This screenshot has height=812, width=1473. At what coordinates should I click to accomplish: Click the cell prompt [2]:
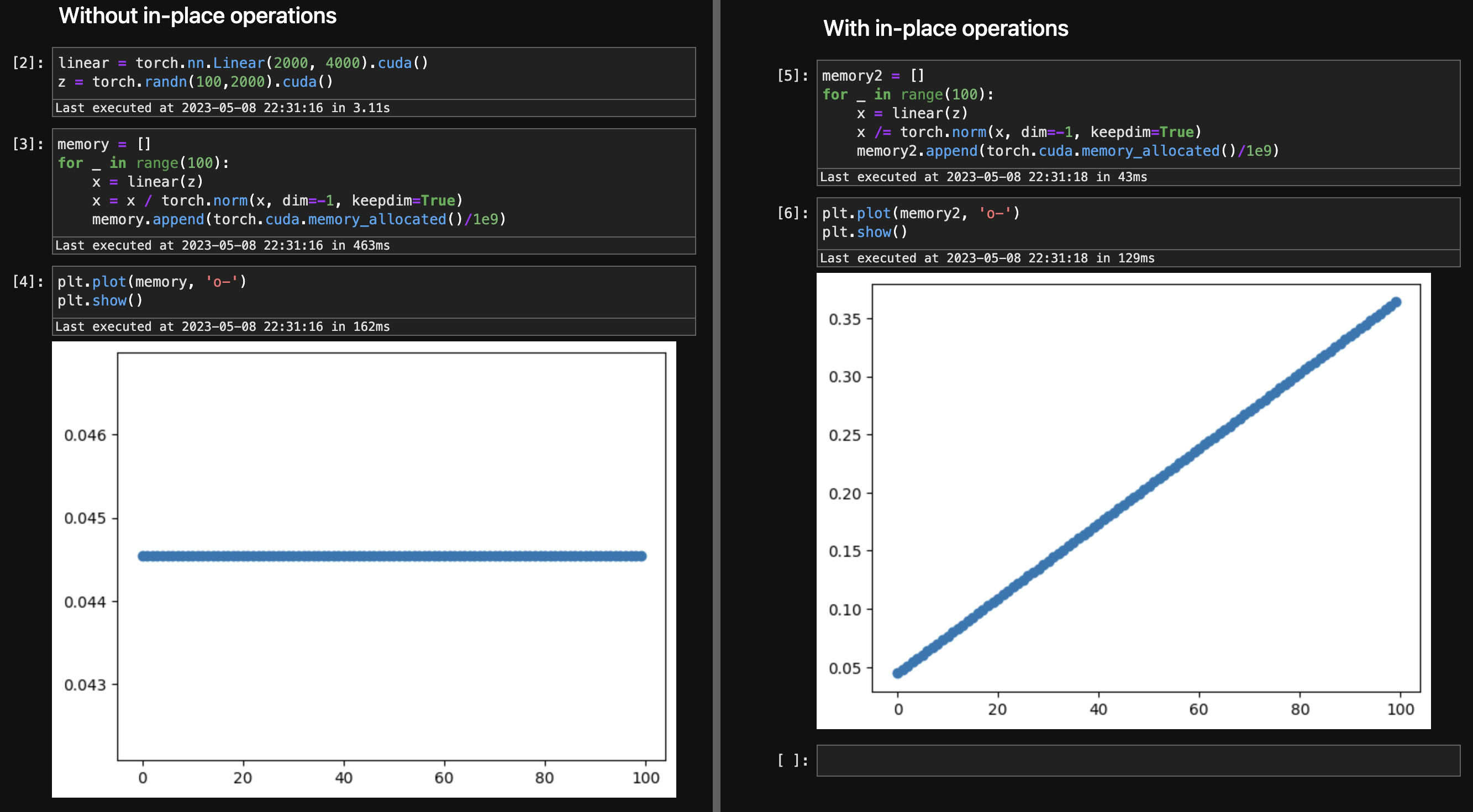coord(28,63)
